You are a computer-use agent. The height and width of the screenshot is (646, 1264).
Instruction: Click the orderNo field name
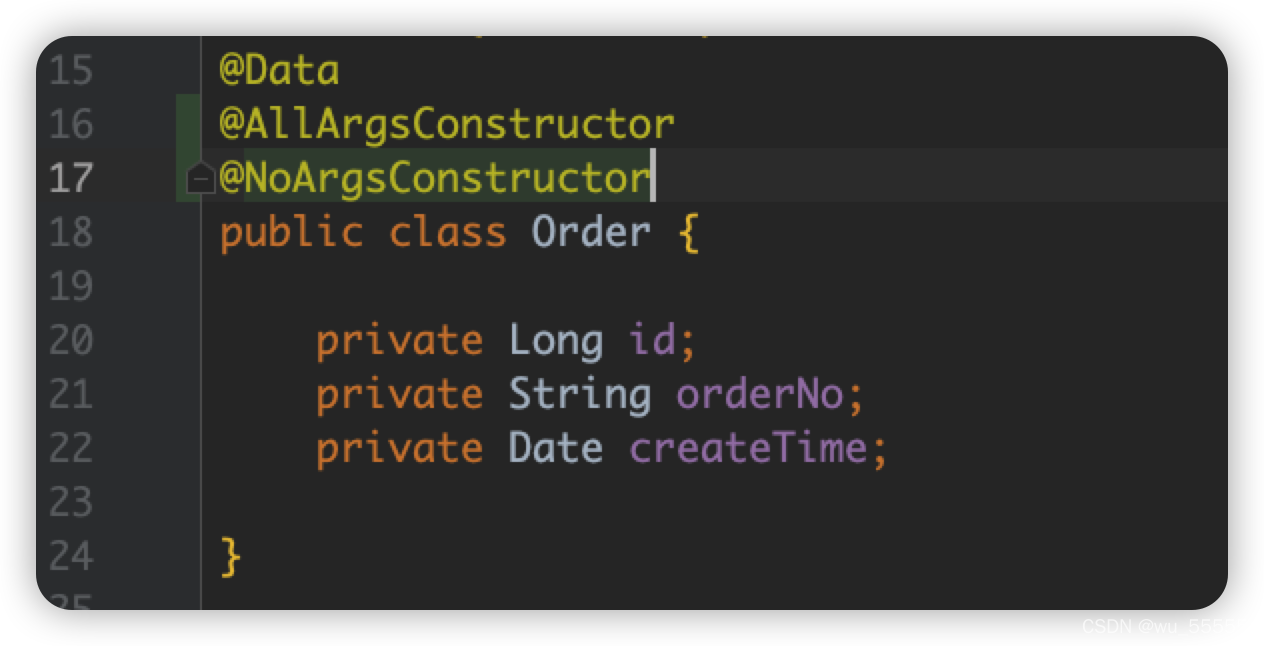pos(760,394)
